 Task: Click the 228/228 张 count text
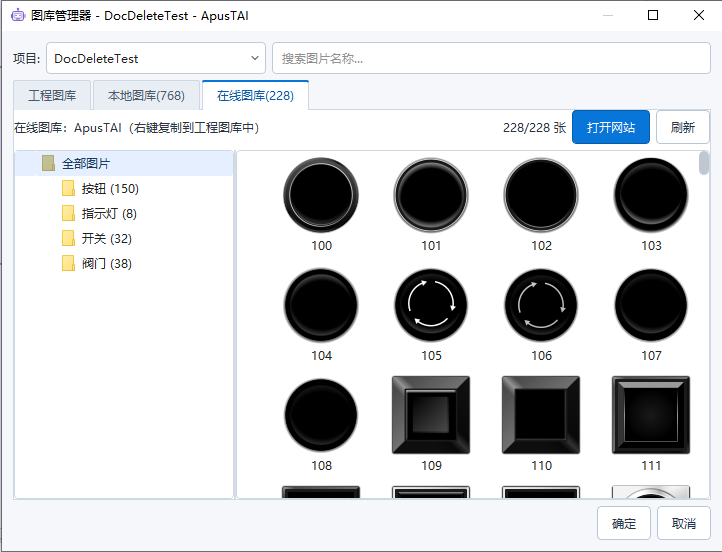(x=534, y=127)
